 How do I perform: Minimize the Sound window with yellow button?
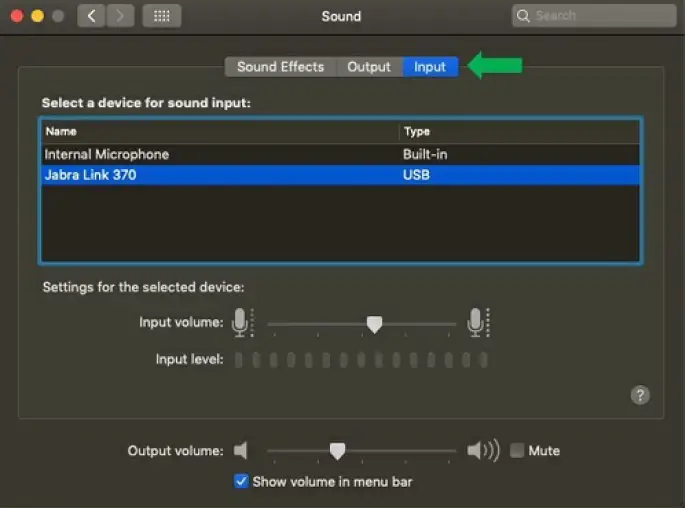[x=38, y=16]
